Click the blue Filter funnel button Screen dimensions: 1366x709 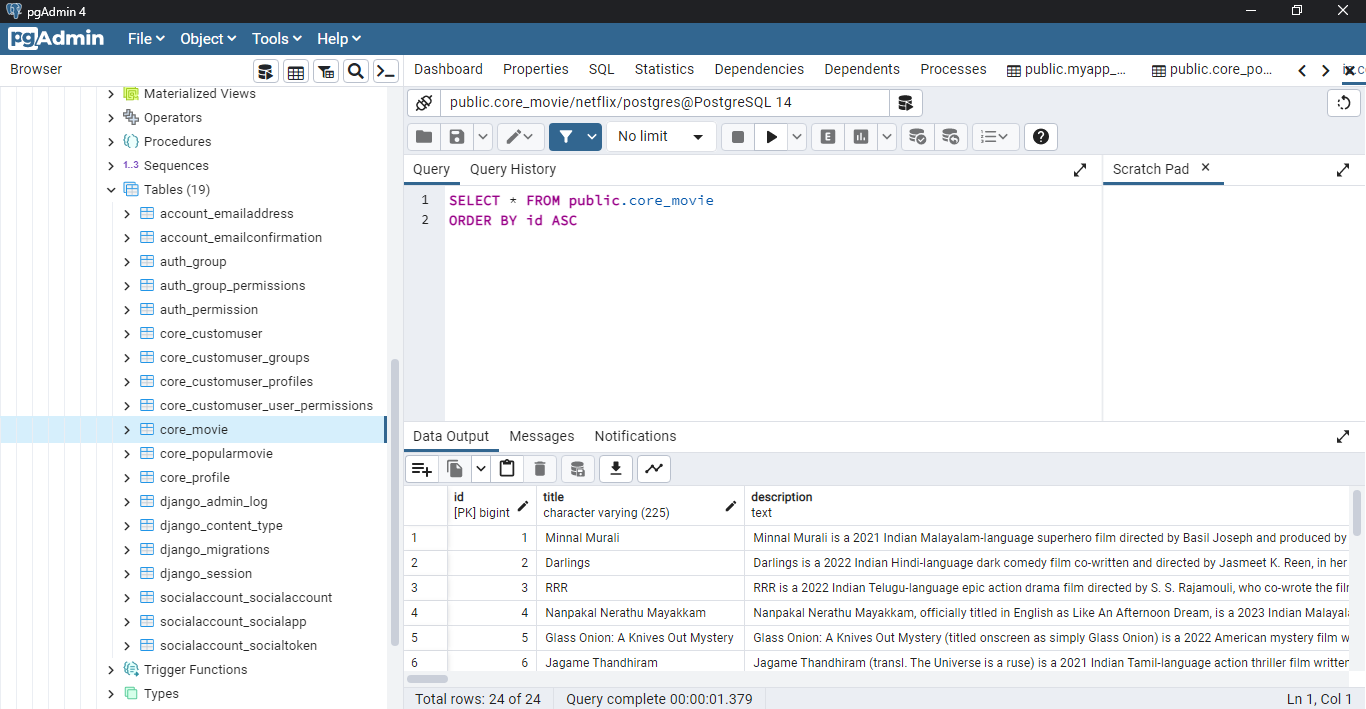566,137
